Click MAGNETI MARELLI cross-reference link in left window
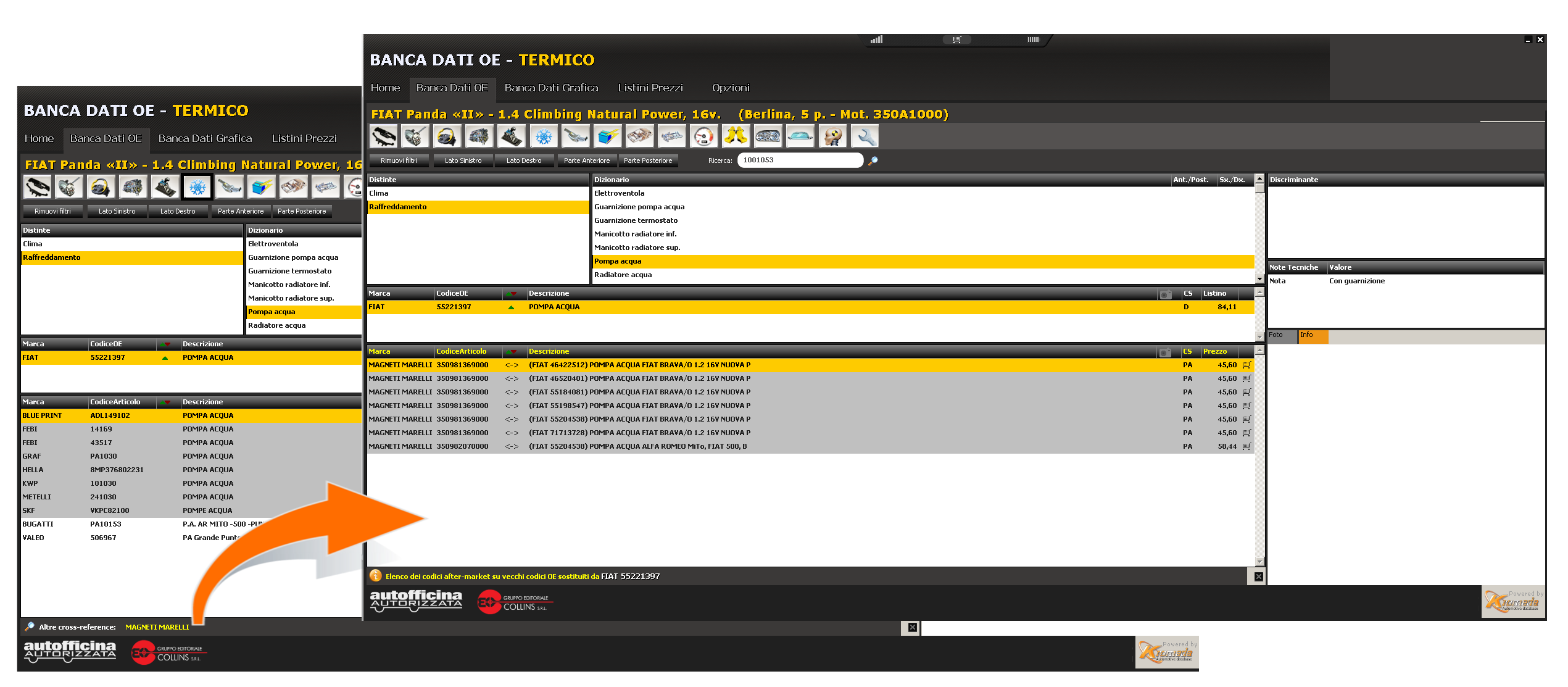 (x=157, y=627)
